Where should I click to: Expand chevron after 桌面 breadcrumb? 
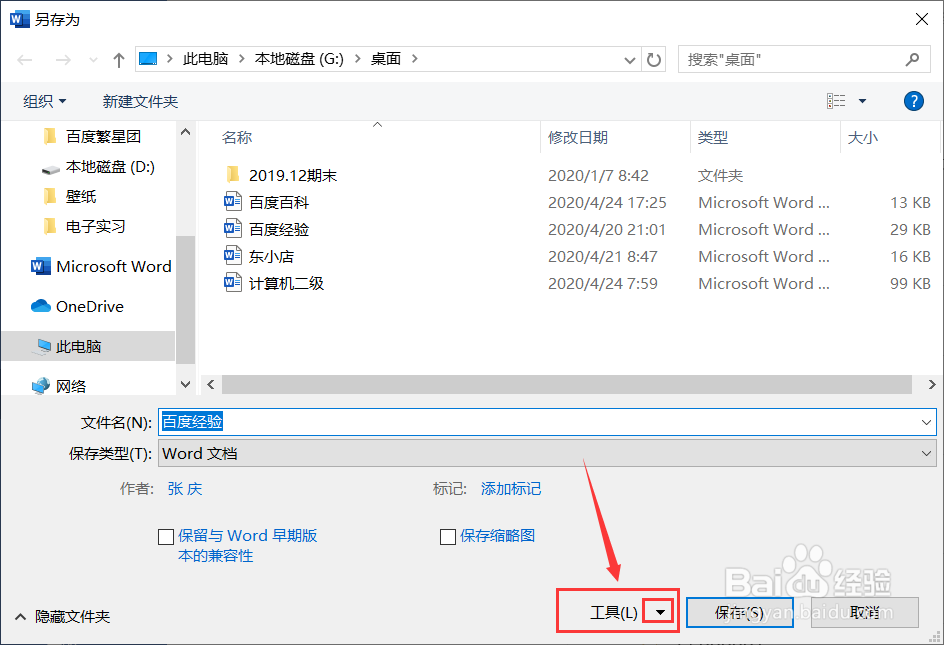tap(414, 58)
